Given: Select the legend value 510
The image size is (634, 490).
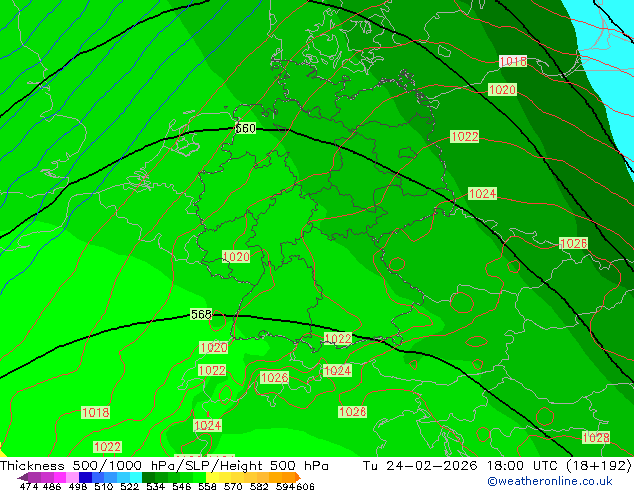Looking at the screenshot, I should point(104,486).
